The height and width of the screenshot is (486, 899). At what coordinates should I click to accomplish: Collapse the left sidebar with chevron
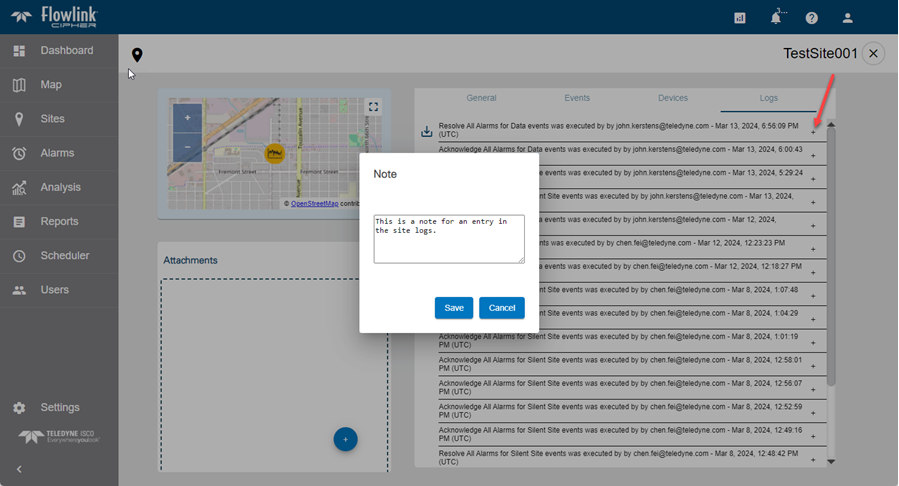click(x=19, y=469)
